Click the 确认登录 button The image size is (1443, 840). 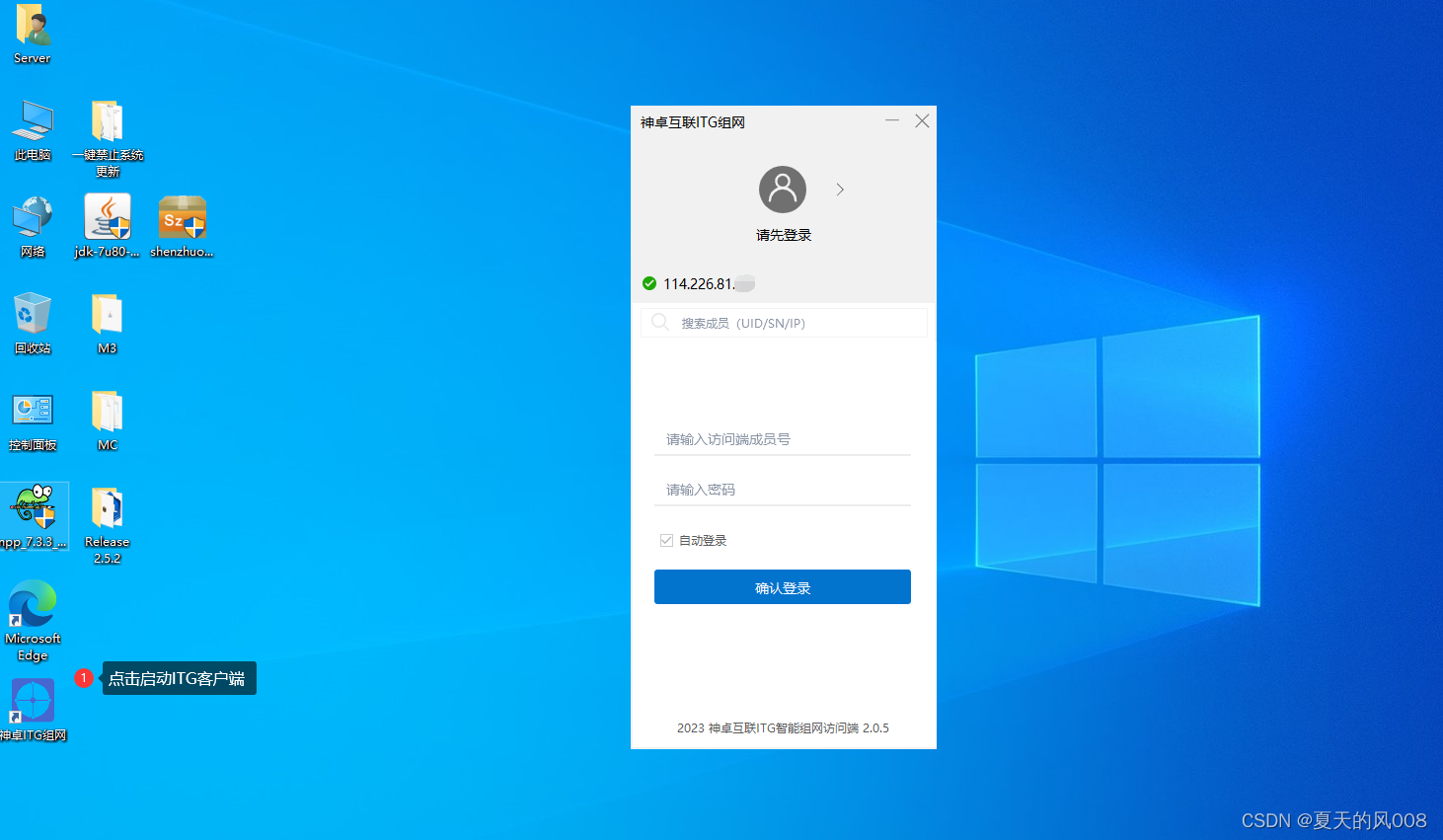[783, 587]
